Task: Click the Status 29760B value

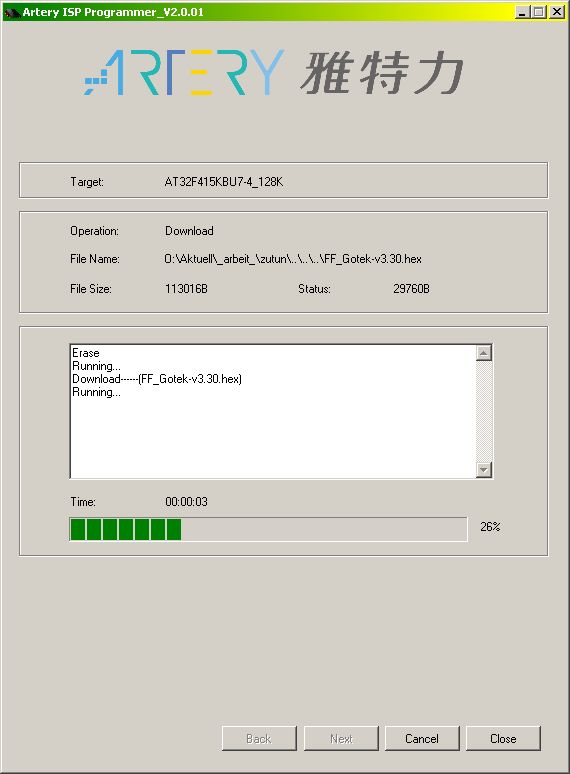Action: (411, 289)
